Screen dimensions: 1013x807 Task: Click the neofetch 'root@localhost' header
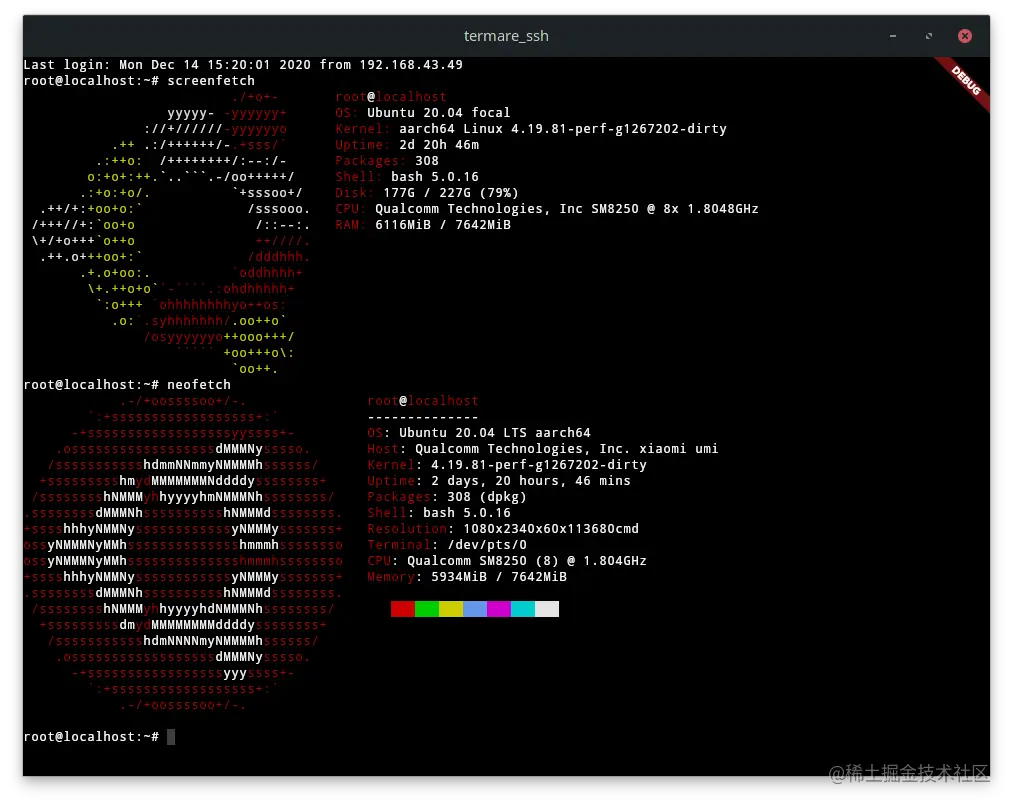pos(423,401)
